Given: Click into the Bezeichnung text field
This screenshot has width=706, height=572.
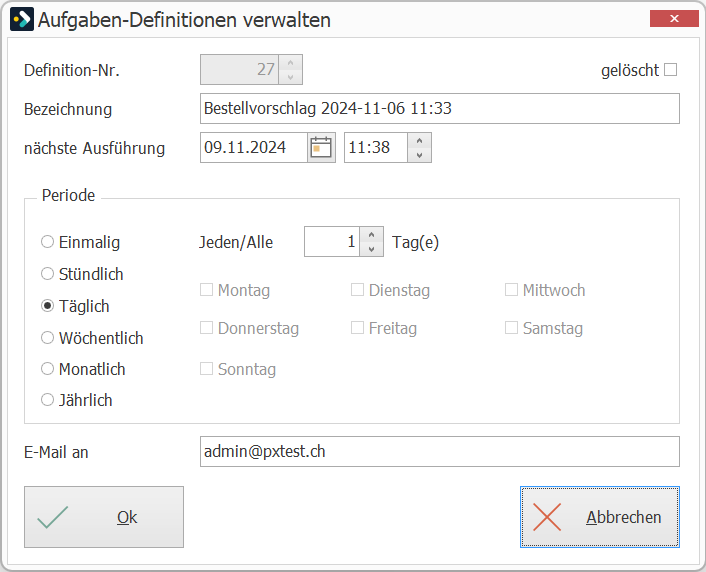Looking at the screenshot, I should (x=440, y=109).
